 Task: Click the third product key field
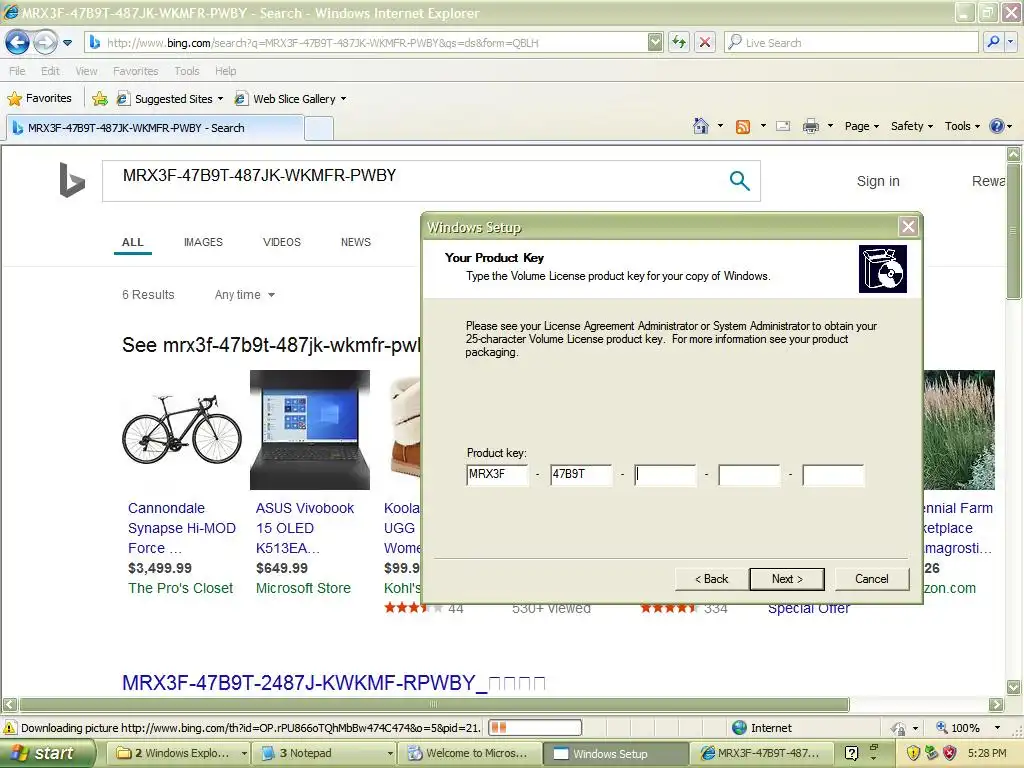click(x=665, y=475)
